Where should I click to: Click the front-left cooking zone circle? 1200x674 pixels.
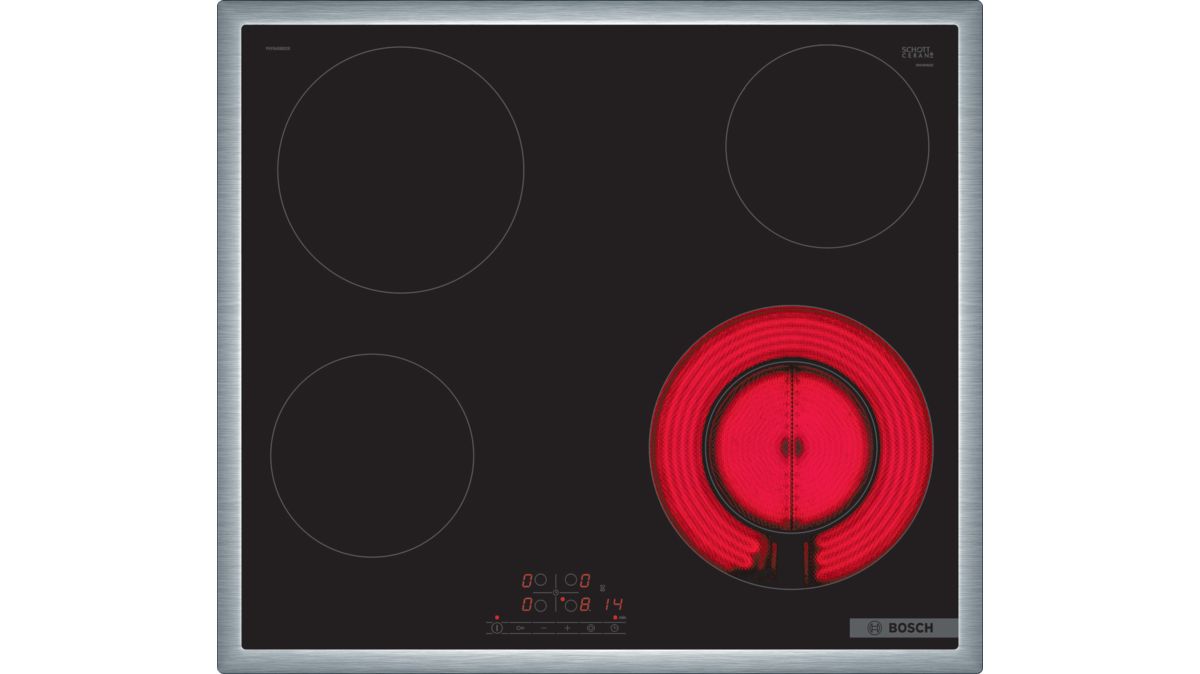372,455
